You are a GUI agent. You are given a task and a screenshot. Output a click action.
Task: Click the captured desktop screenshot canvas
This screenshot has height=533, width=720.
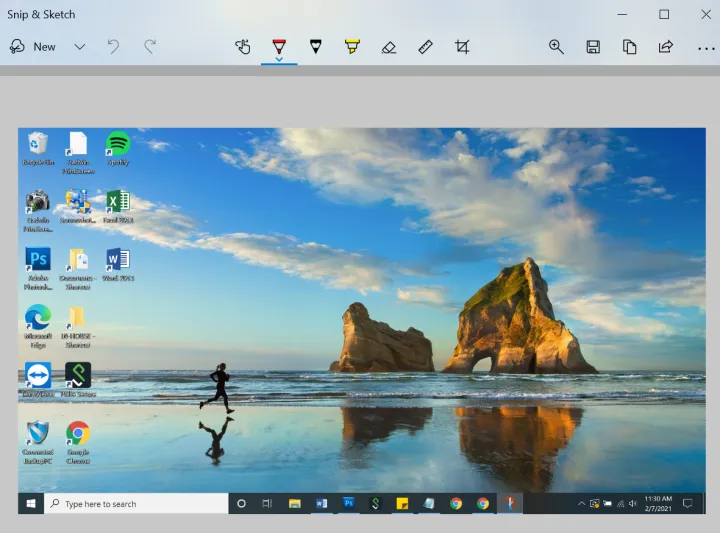[x=361, y=321]
